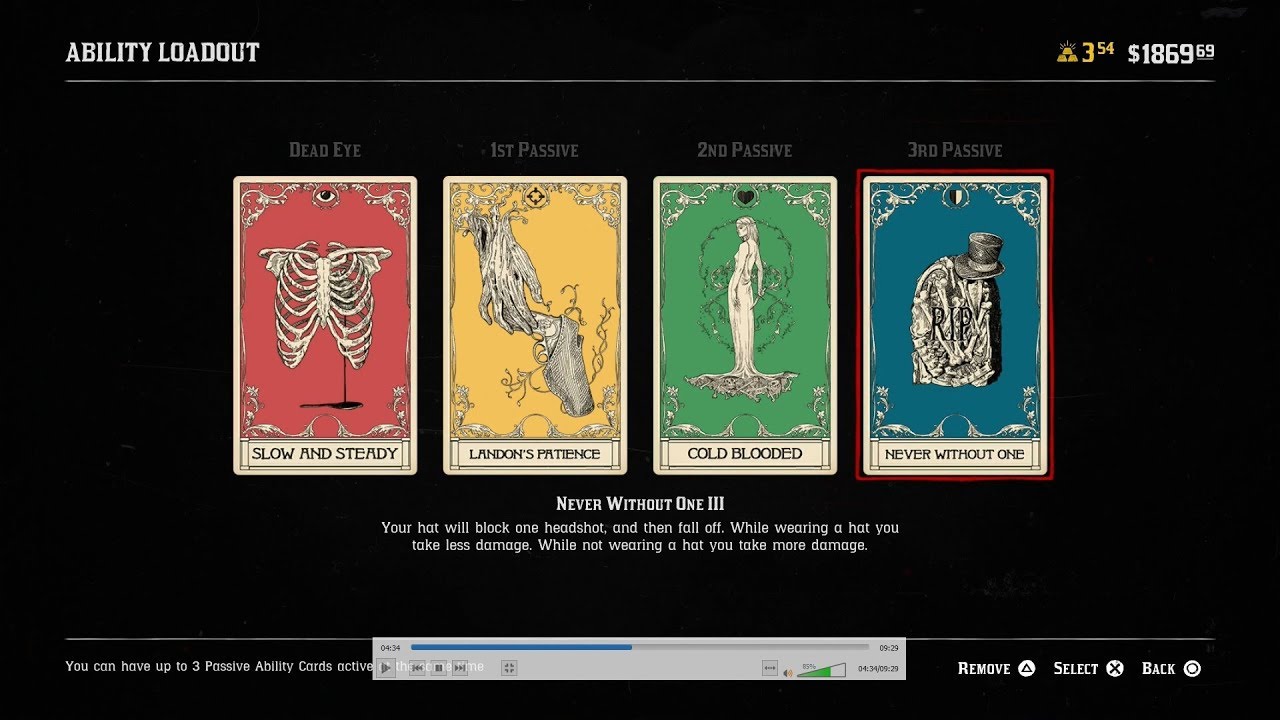Image resolution: width=1280 pixels, height=720 pixels.
Task: Click the Select button label
Action: (x=1076, y=668)
